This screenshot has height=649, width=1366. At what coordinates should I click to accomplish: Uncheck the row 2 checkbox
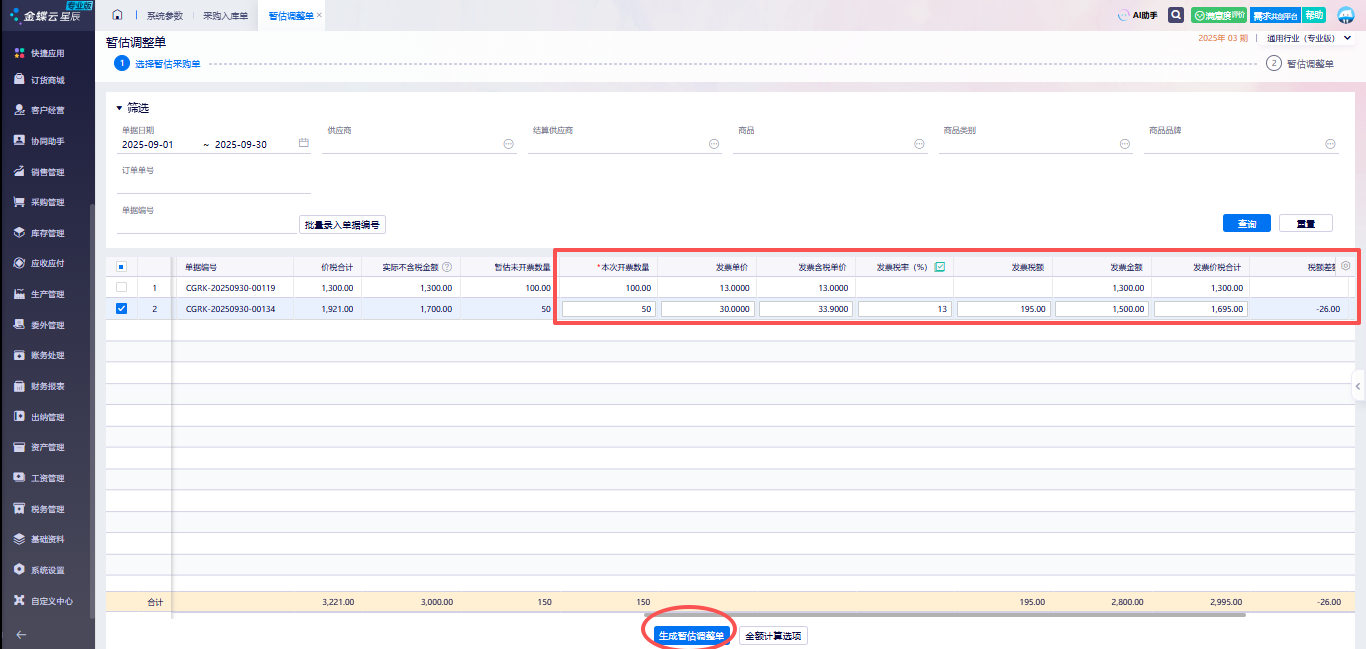coord(122,309)
